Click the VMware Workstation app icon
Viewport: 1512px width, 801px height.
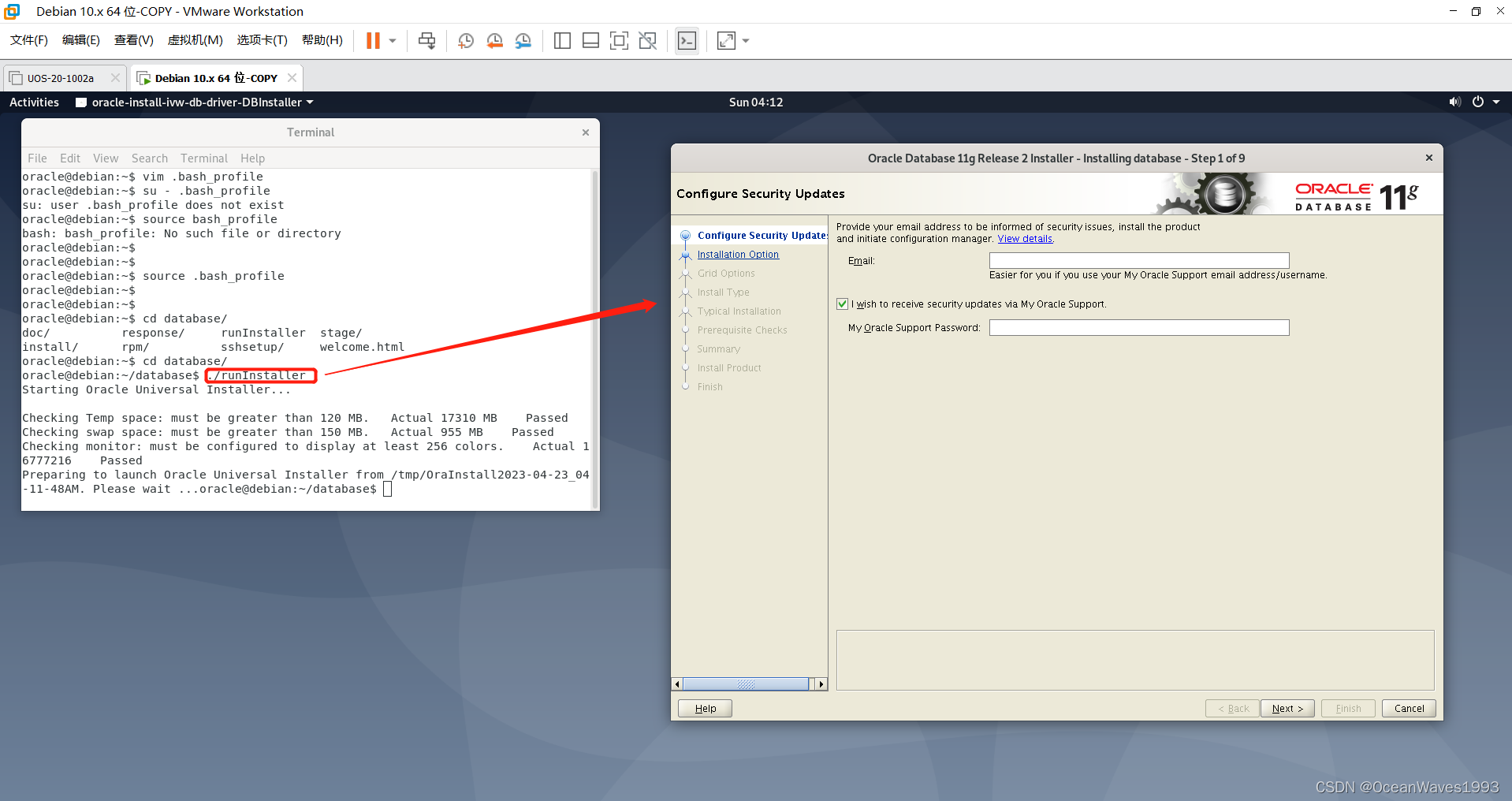13,11
